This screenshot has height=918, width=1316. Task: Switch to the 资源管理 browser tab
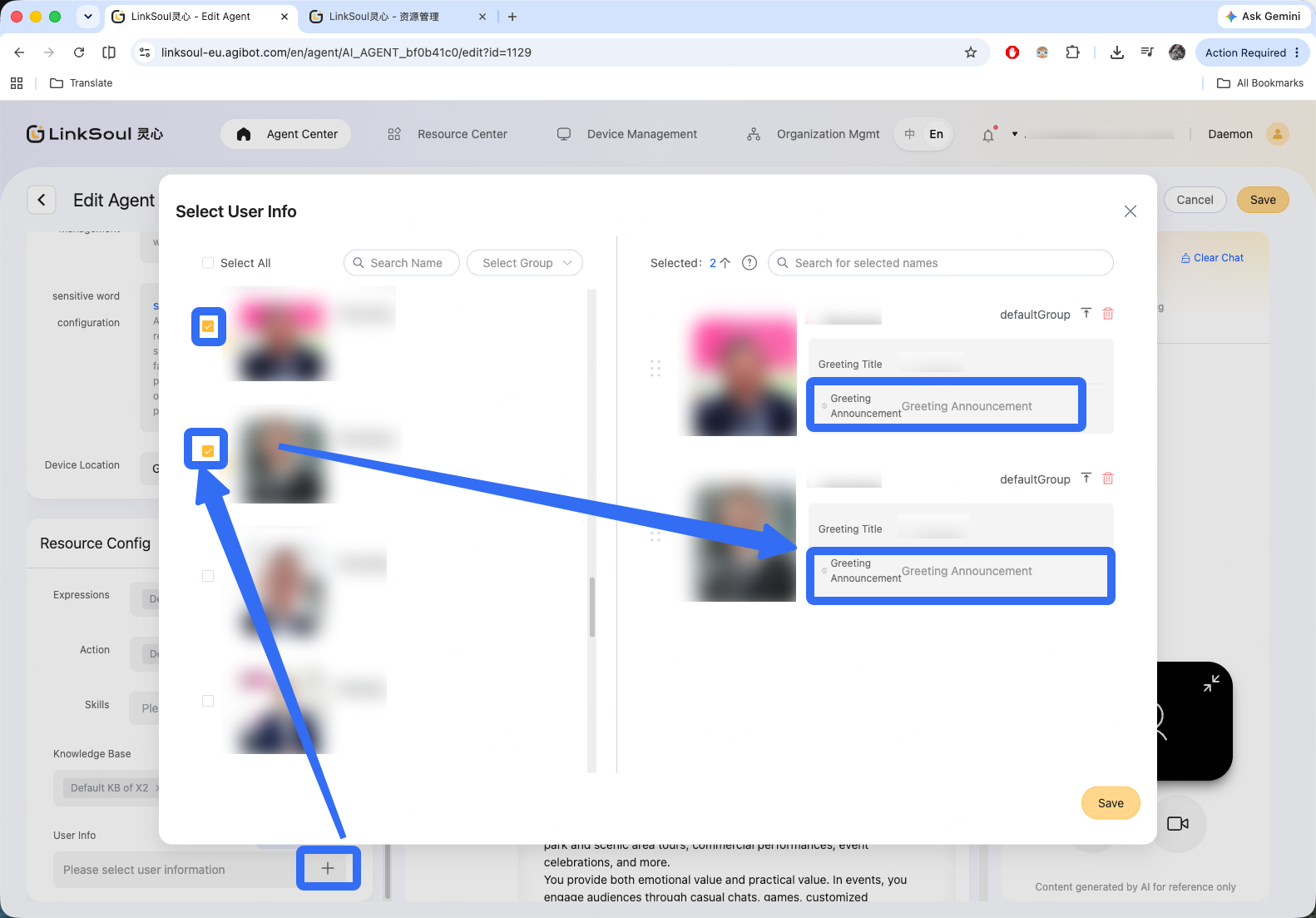(398, 17)
